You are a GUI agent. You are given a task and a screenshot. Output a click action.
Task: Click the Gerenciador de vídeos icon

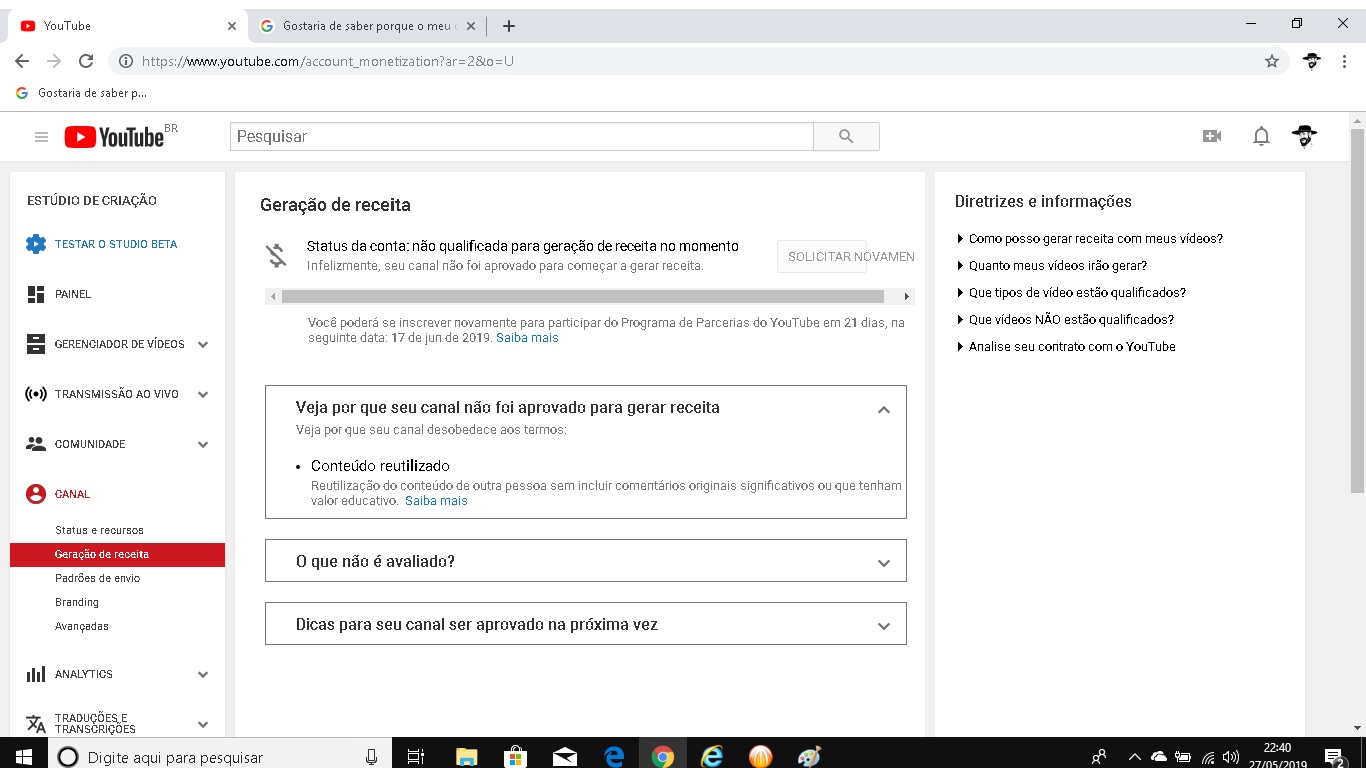pos(36,344)
